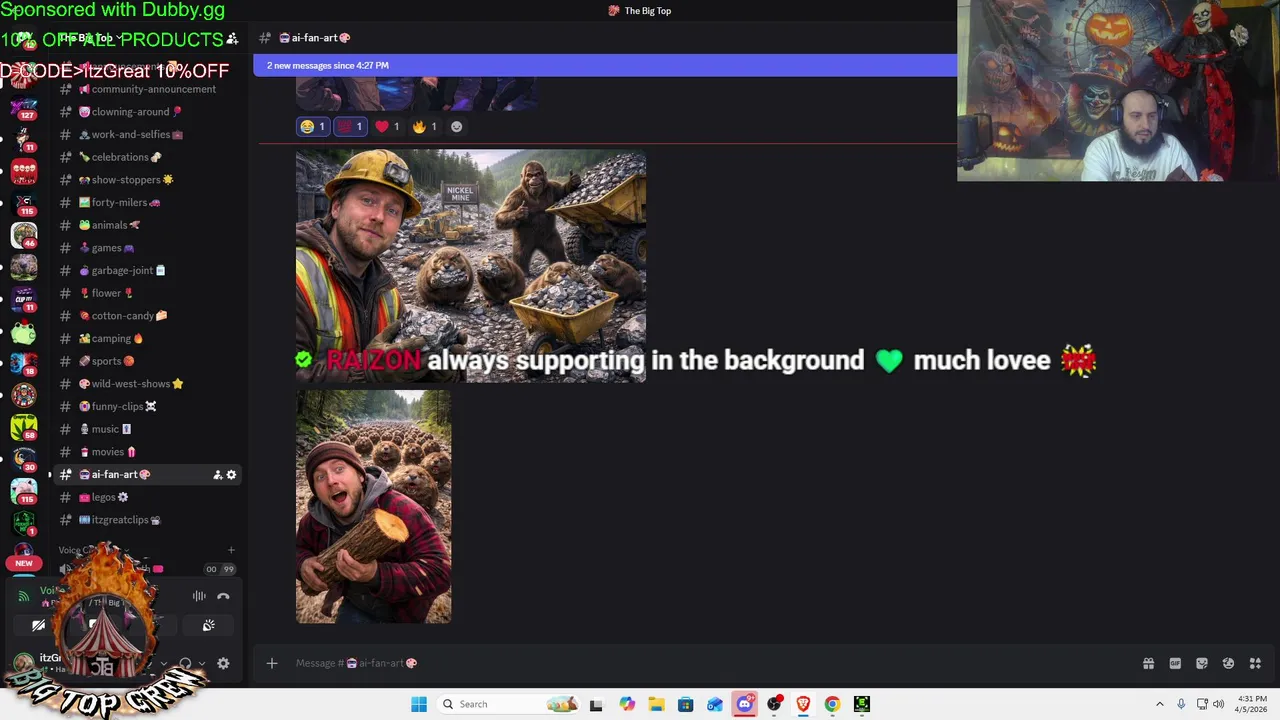Image resolution: width=1280 pixels, height=720 pixels.
Task: Open the flower channel
Action: tap(148, 293)
